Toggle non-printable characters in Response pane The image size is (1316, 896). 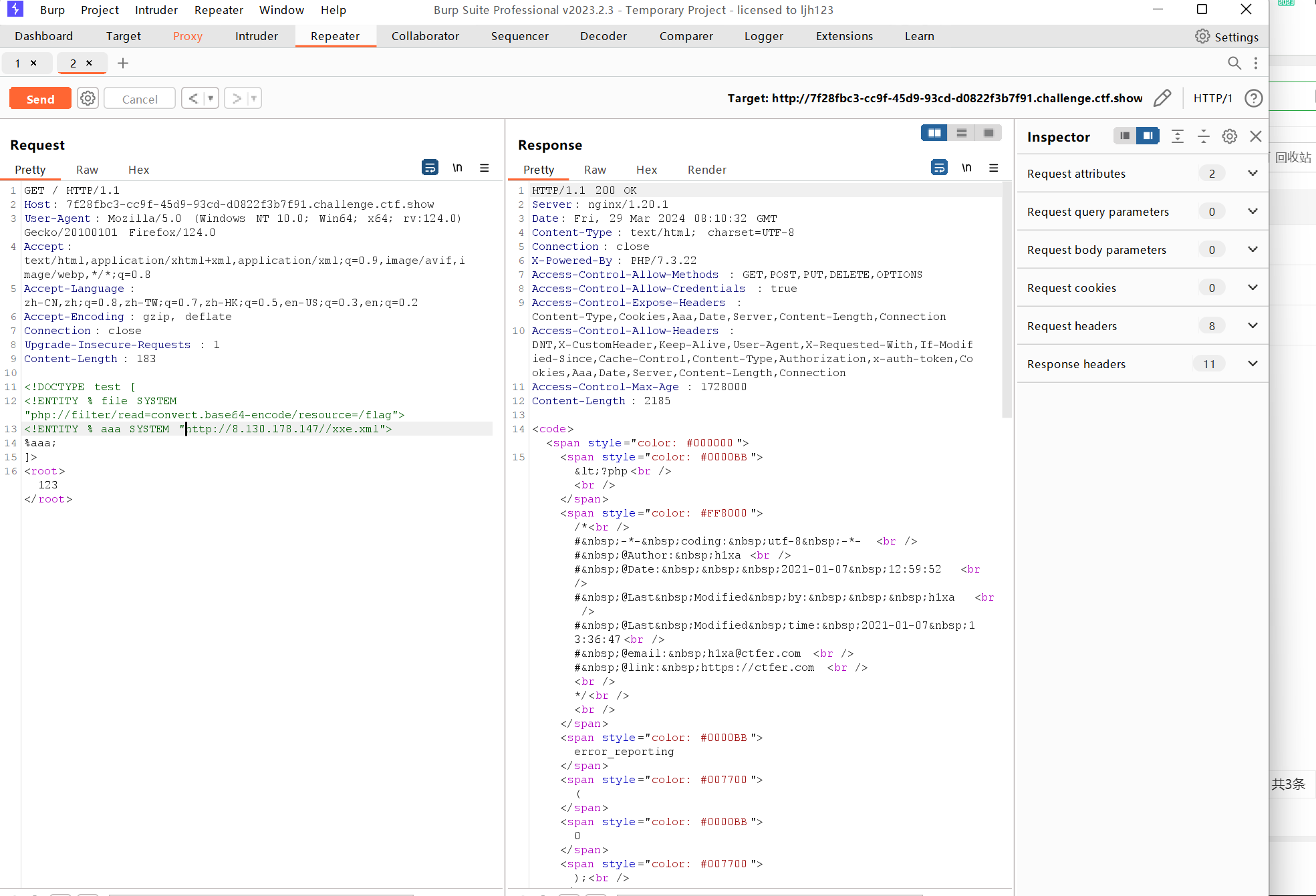click(966, 167)
